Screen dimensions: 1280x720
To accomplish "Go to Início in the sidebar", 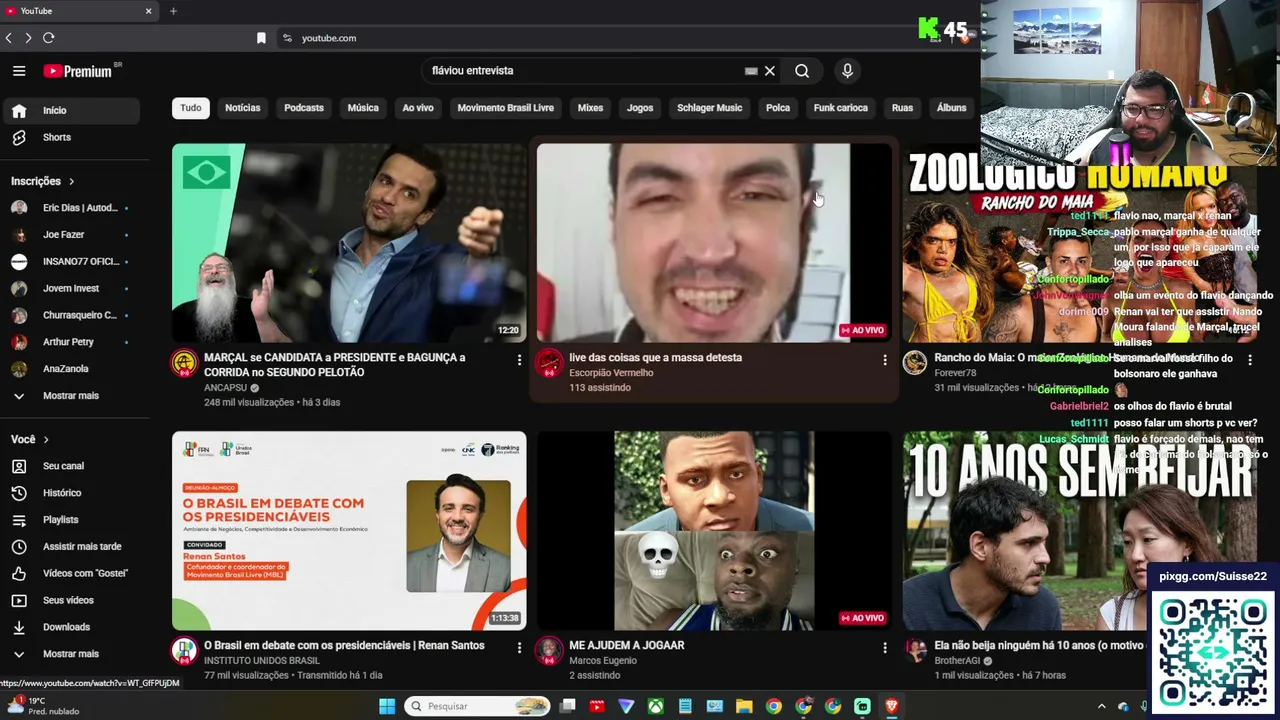I will 70,111.
